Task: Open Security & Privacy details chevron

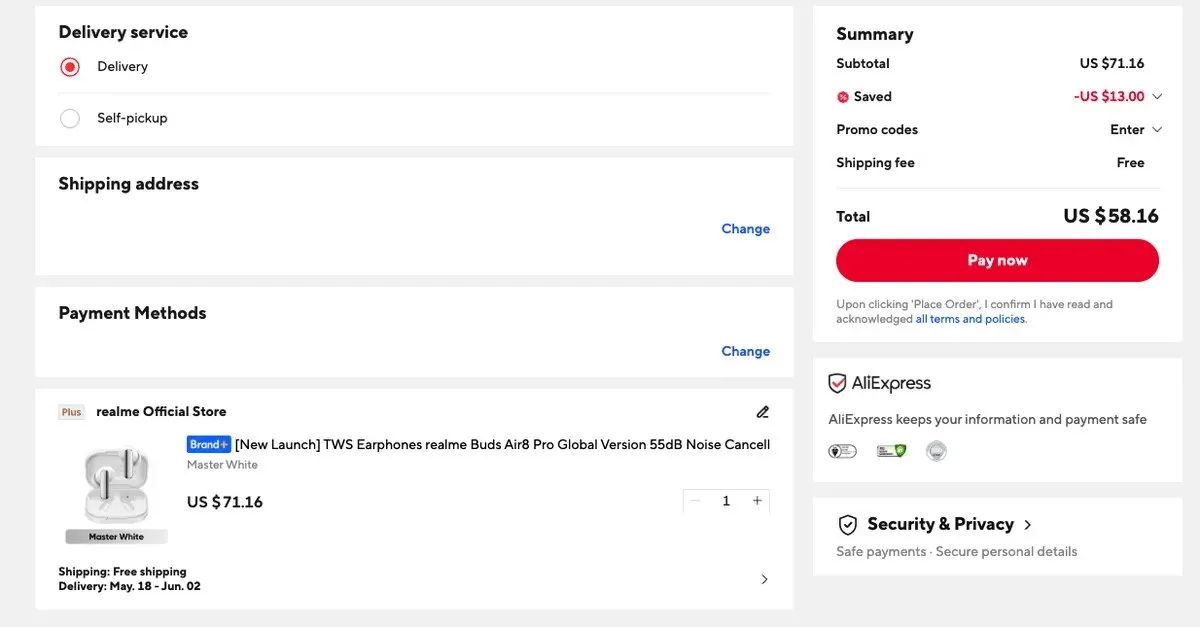Action: [1028, 525]
